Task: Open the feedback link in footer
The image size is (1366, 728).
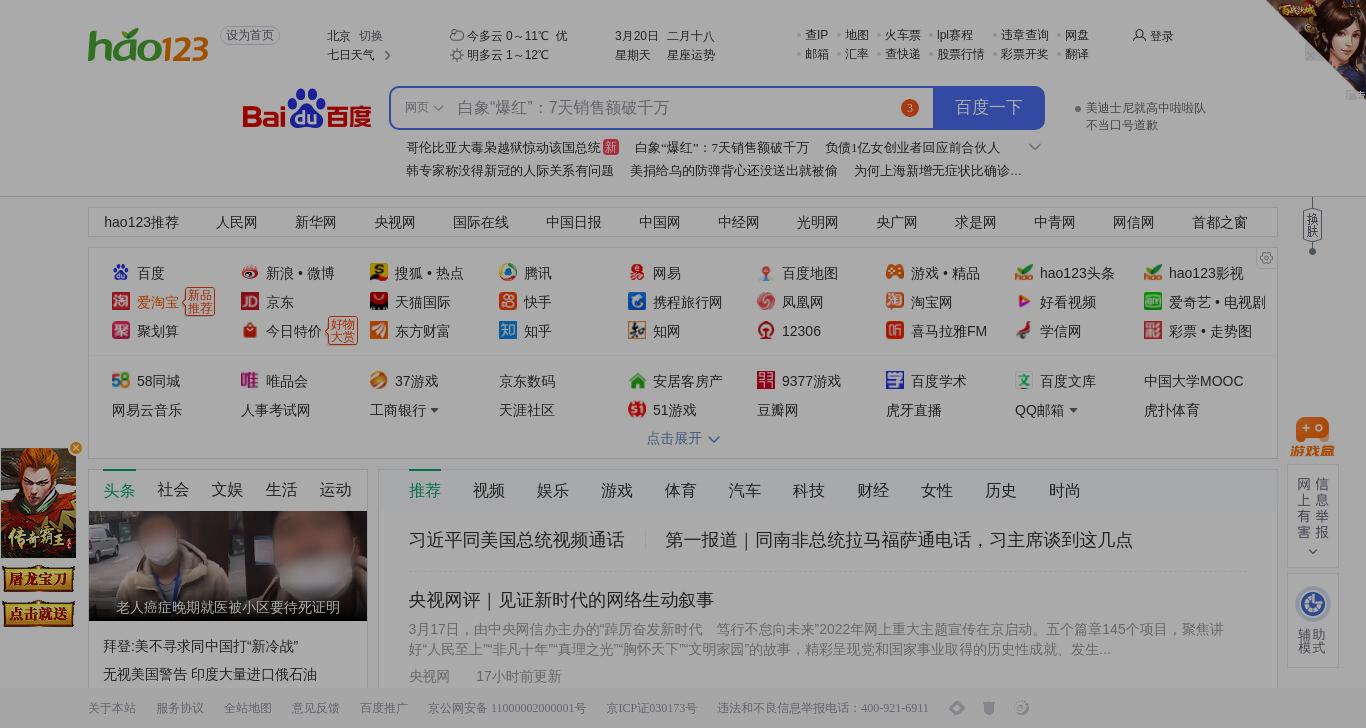Action: click(316, 708)
